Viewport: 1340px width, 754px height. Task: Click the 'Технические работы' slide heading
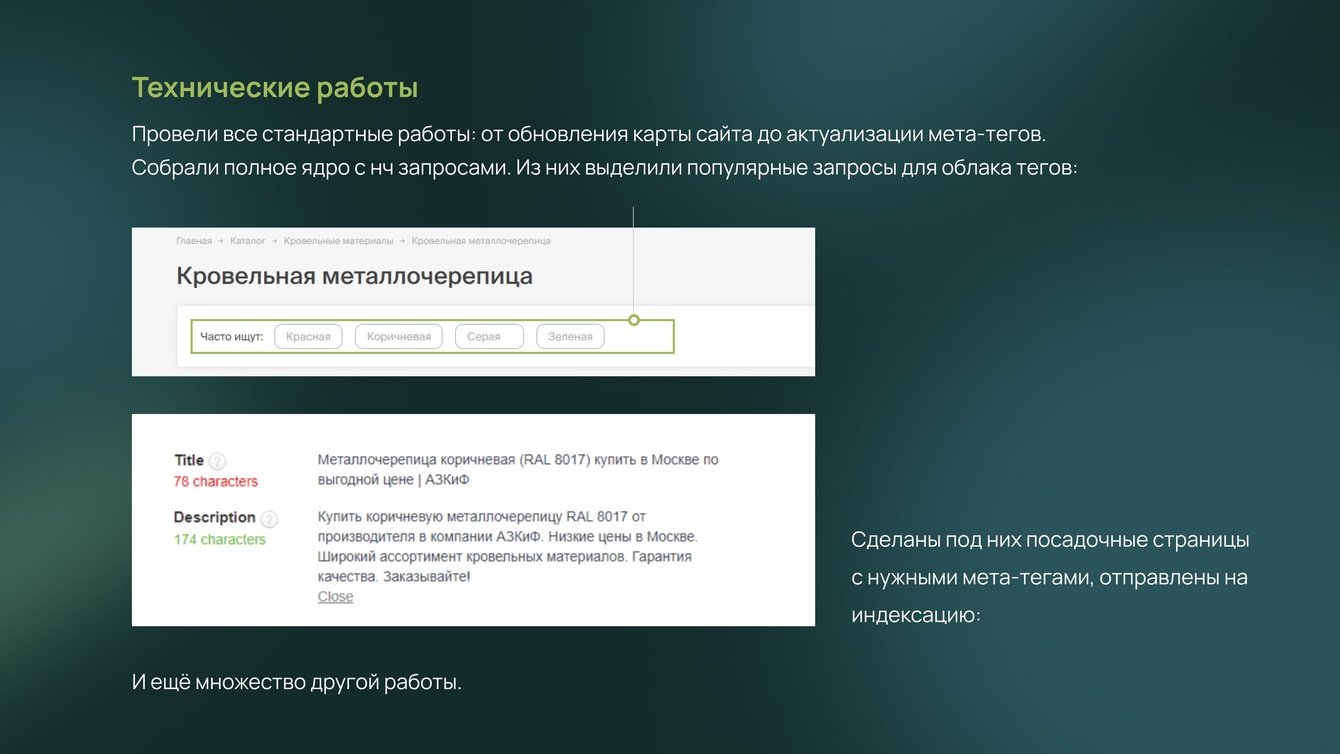275,88
